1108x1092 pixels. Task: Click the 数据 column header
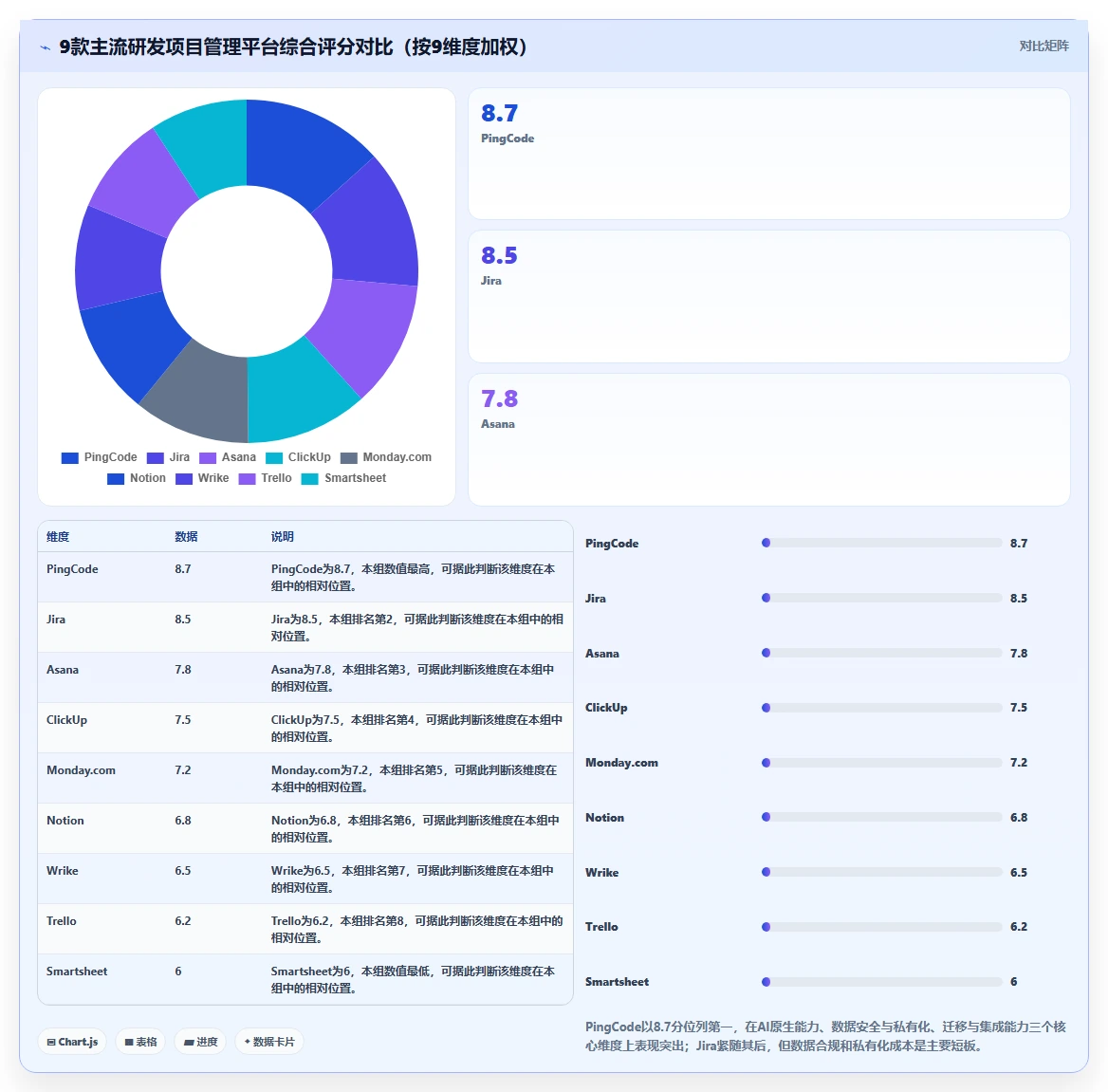pyautogui.click(x=187, y=537)
